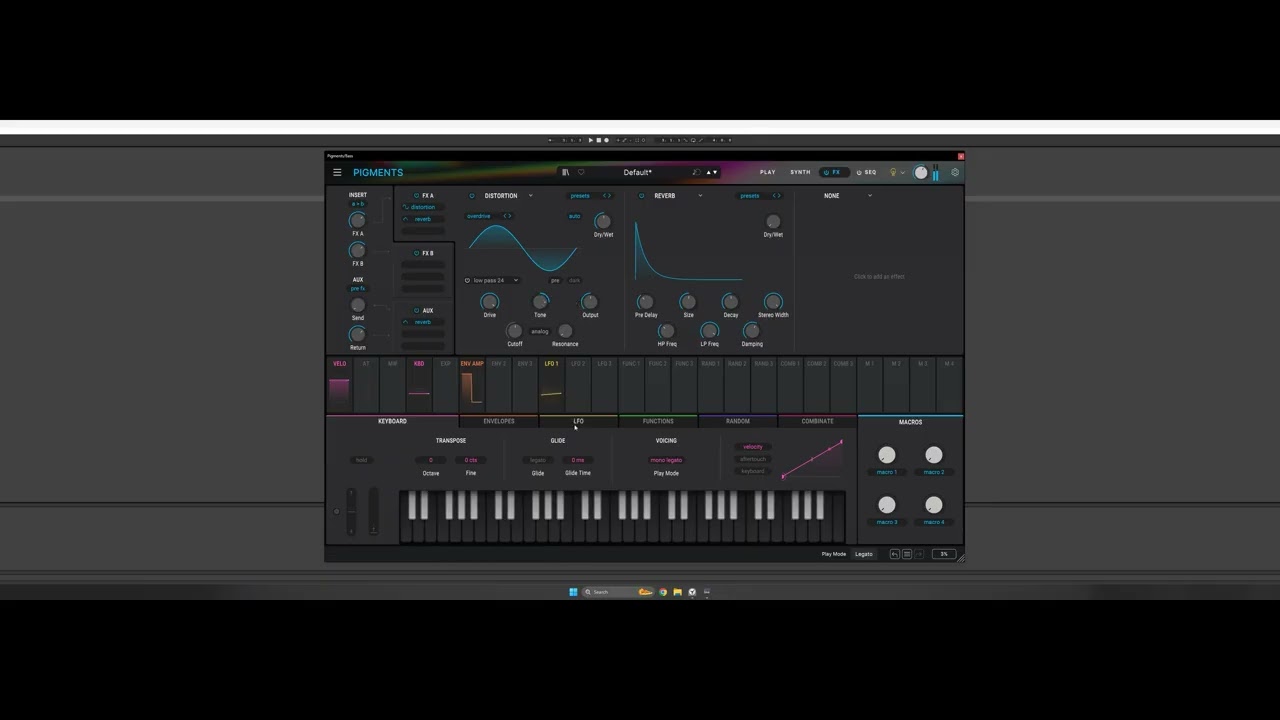Open Distortion presets menu

tap(580, 196)
